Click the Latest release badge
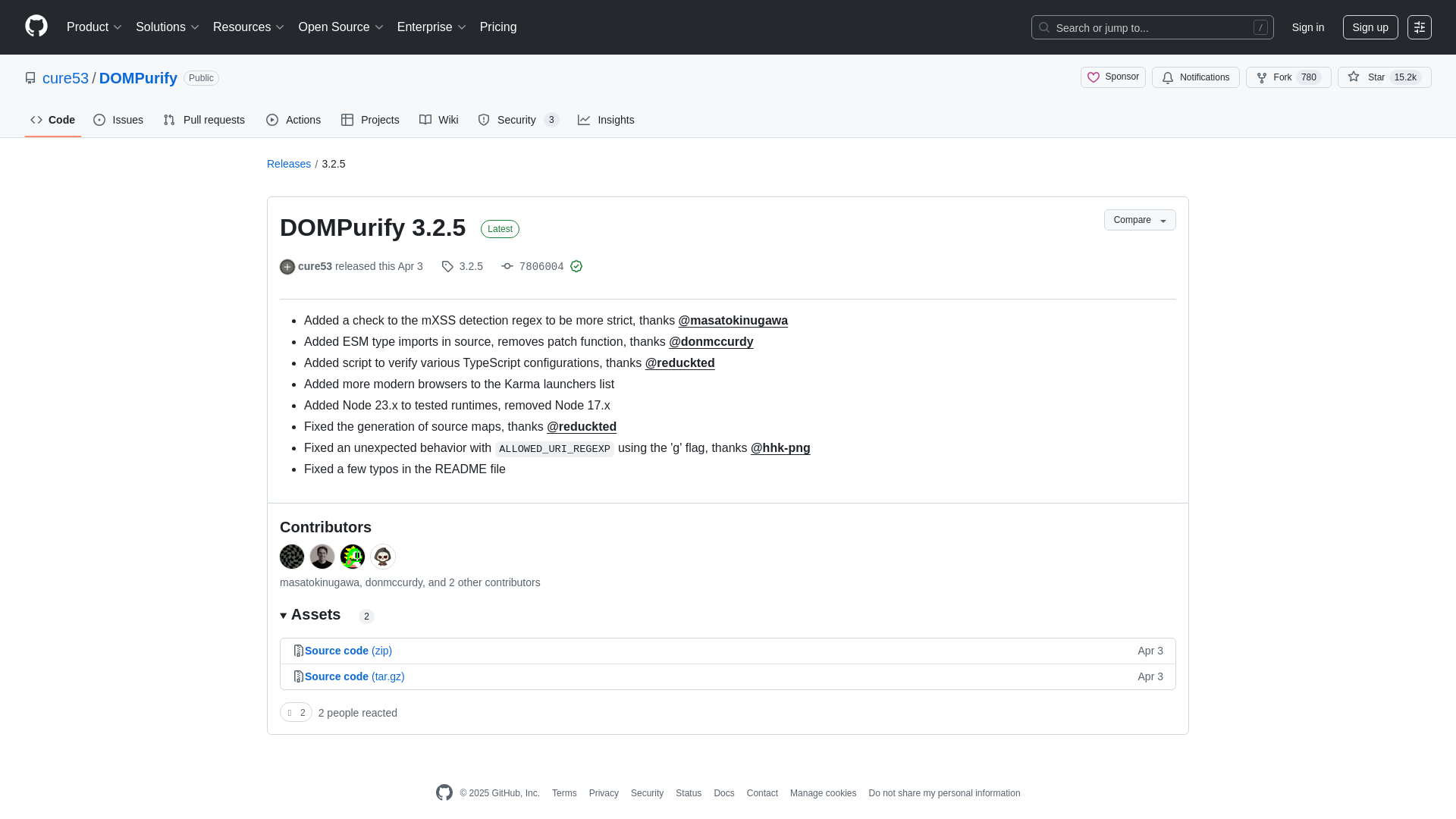Screen dimensions: 1456x819 point(500,229)
